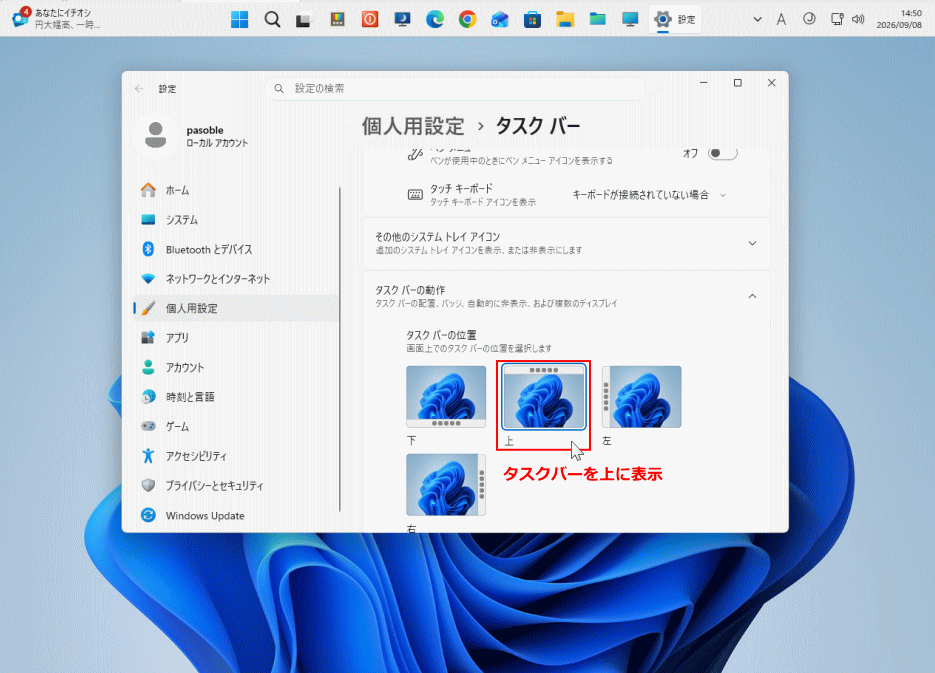935x673 pixels.
Task: Open アクセシビリティ settings category
Action: pos(237,456)
